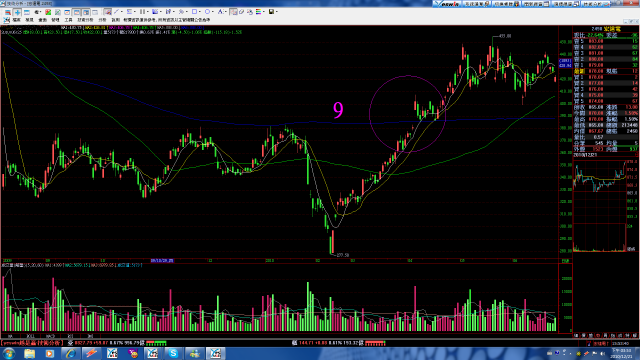
Task: Click the top button with the calendar icon
Action: 537,4
